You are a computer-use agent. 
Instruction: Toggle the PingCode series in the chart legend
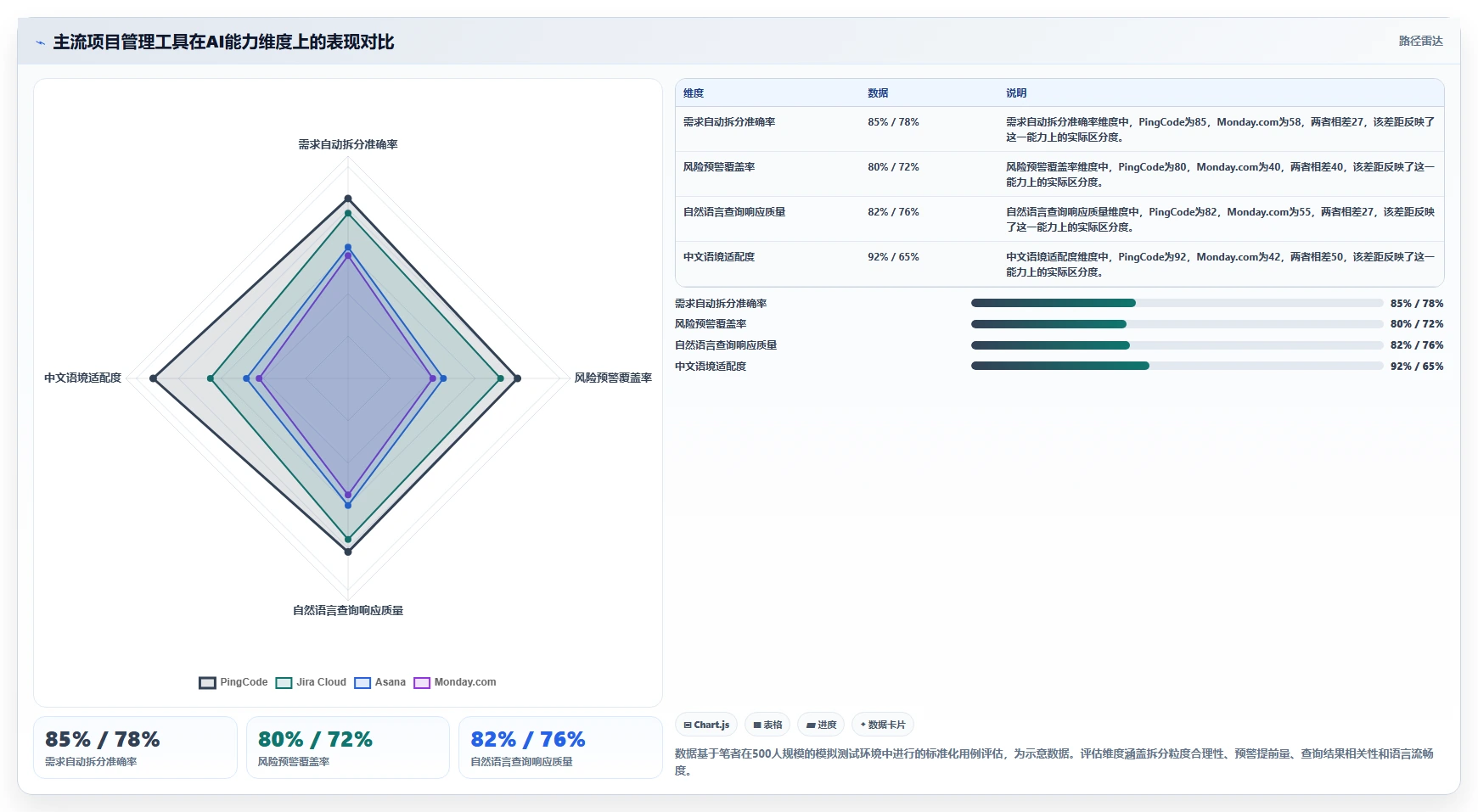[x=233, y=682]
